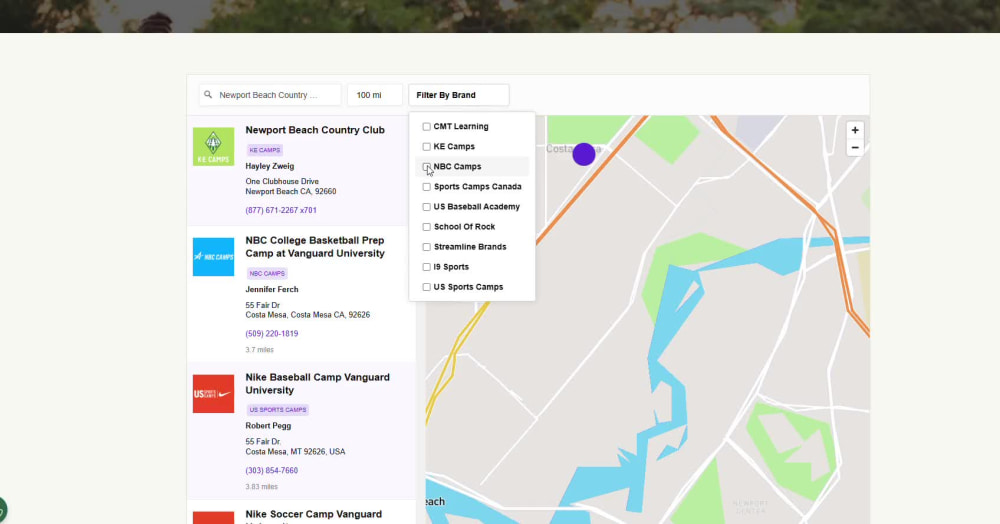Click the US Sports Camps Nike logo
The height and width of the screenshot is (524, 1000).
coord(213,393)
